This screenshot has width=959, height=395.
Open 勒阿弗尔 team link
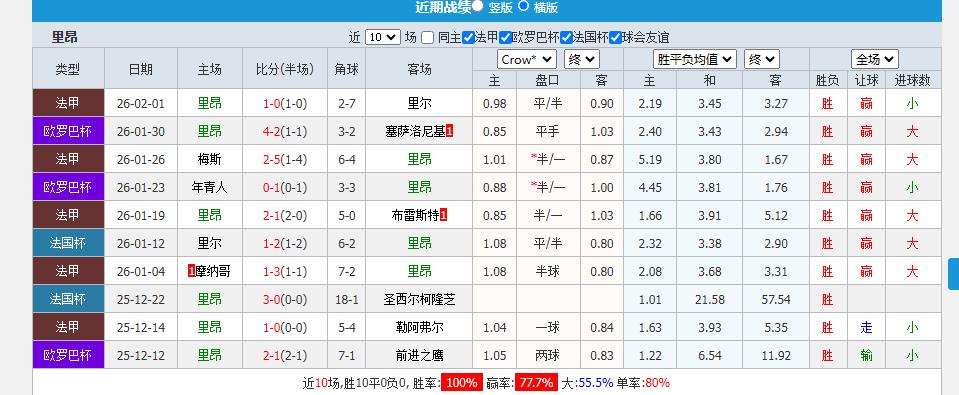(x=419, y=328)
